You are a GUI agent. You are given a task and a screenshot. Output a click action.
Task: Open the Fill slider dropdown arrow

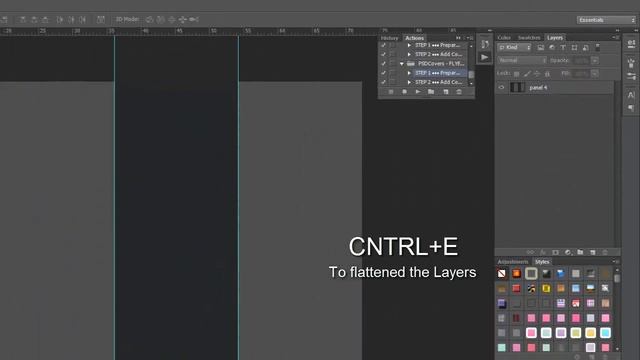[x=595, y=74]
